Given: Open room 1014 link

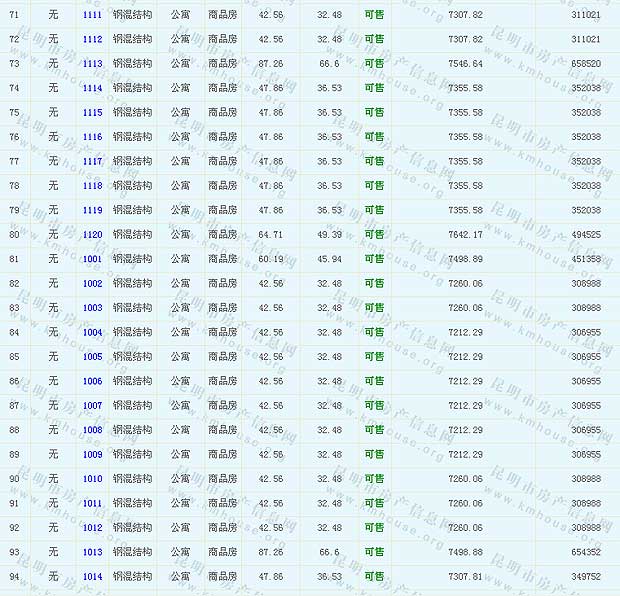Looking at the screenshot, I should tap(92, 577).
